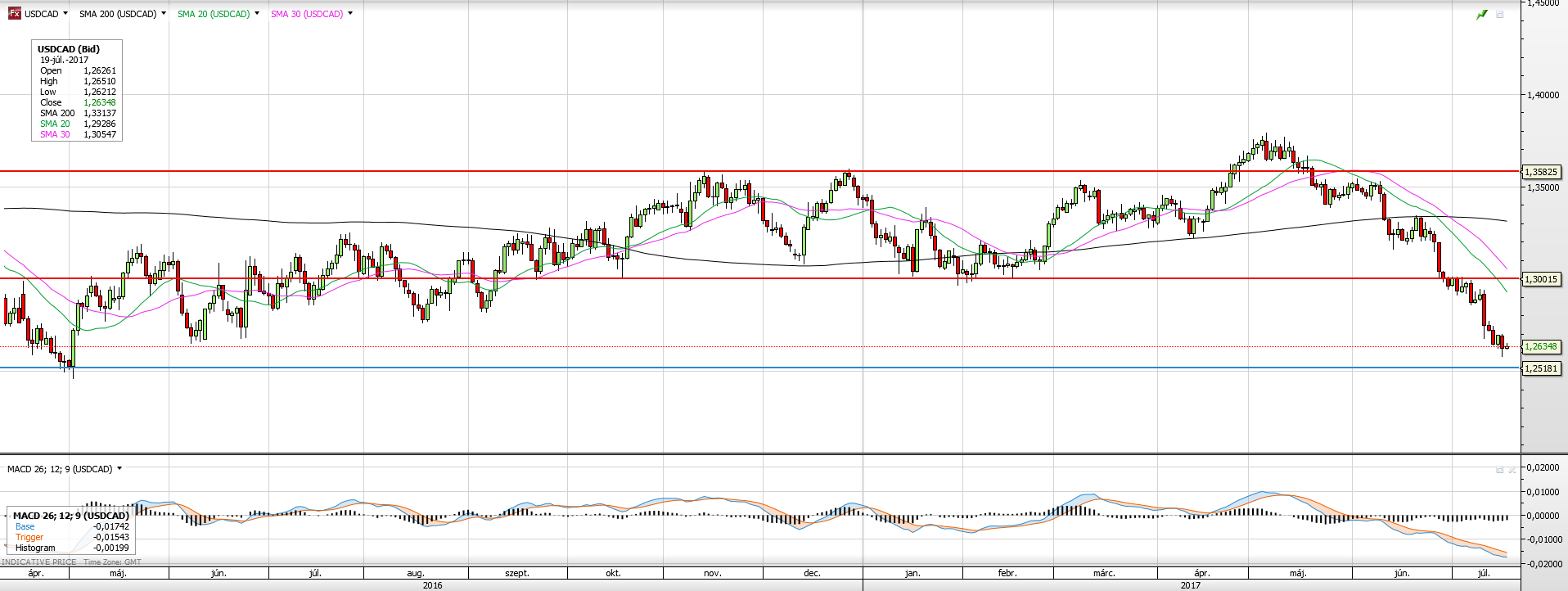Viewport: 1568px width, 591px height.
Task: Click the jan. month label
Action: click(x=912, y=573)
